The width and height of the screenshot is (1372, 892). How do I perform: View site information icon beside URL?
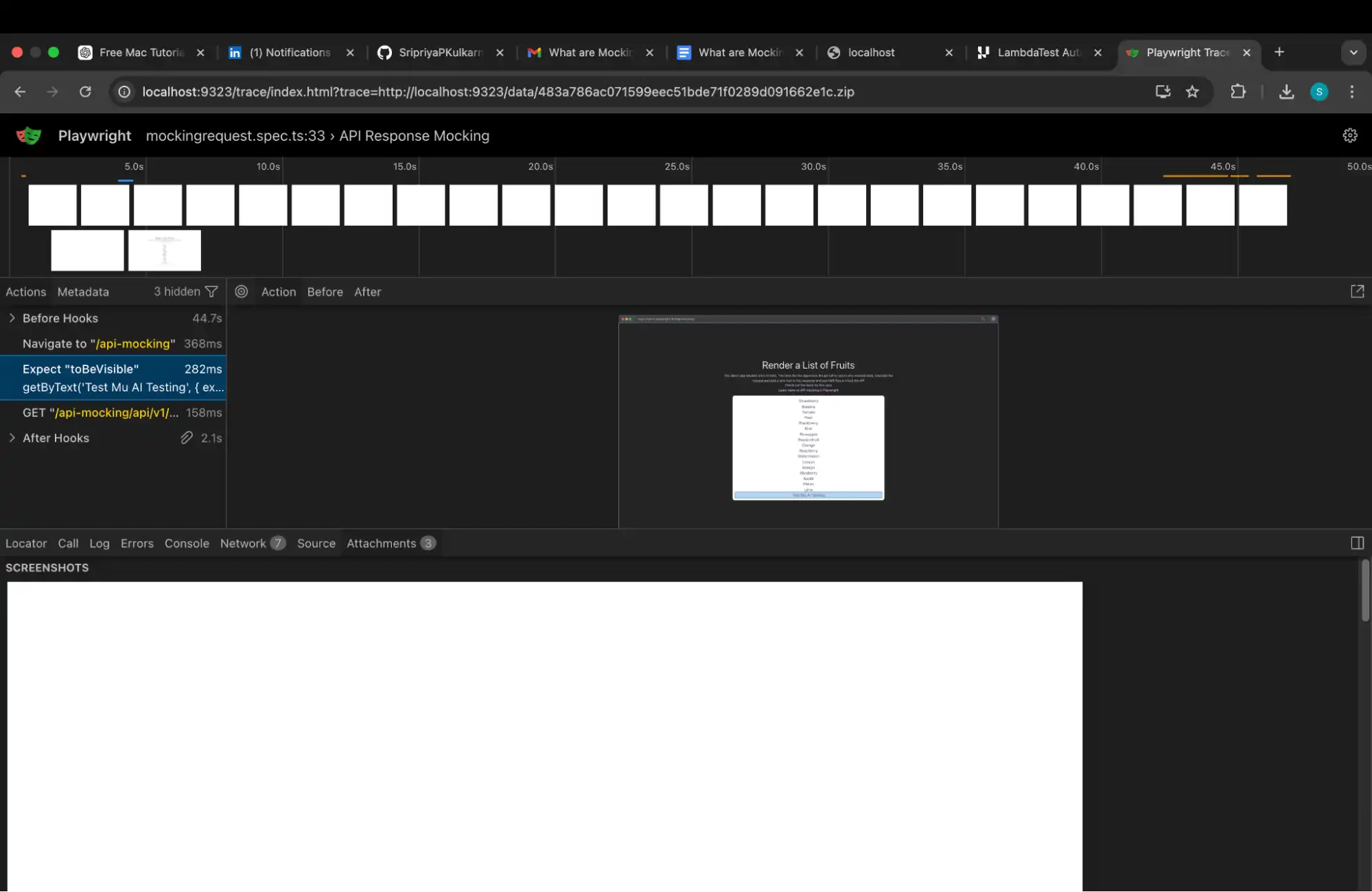[124, 92]
